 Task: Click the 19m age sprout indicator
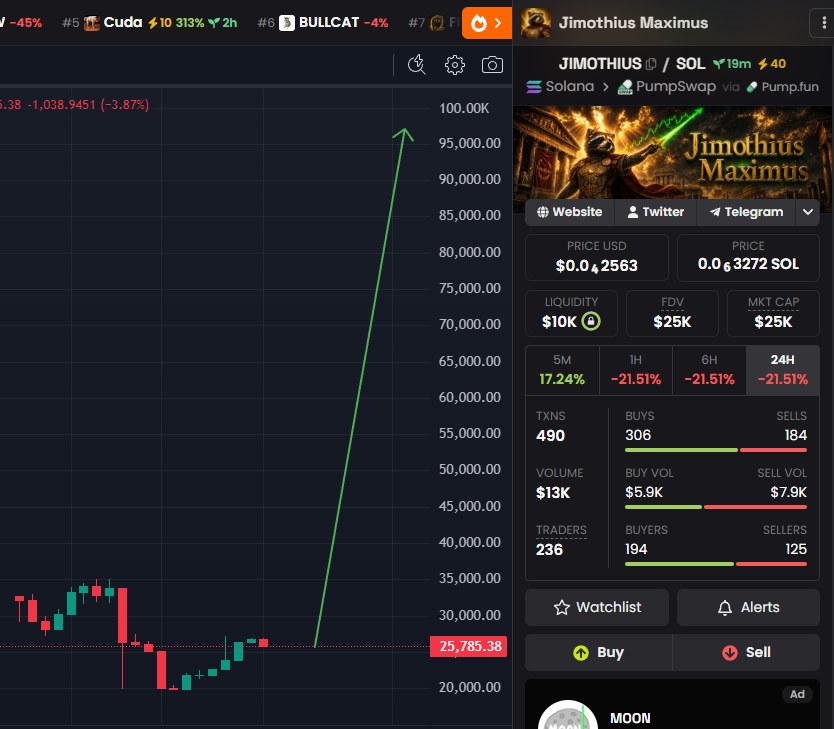732,64
